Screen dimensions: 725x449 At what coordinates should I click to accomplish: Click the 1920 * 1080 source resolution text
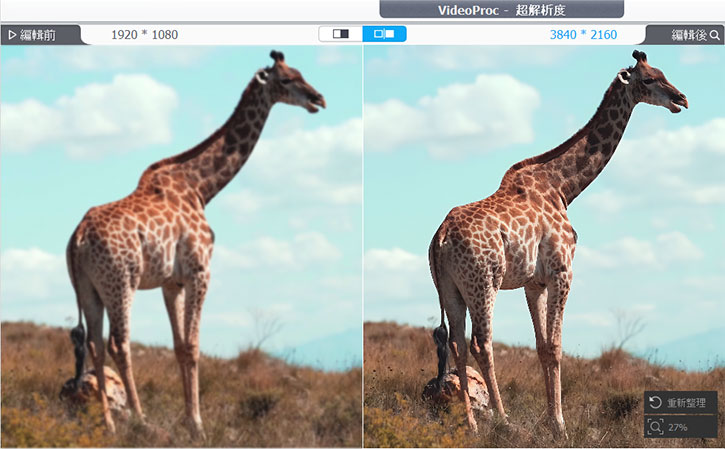pyautogui.click(x=144, y=35)
